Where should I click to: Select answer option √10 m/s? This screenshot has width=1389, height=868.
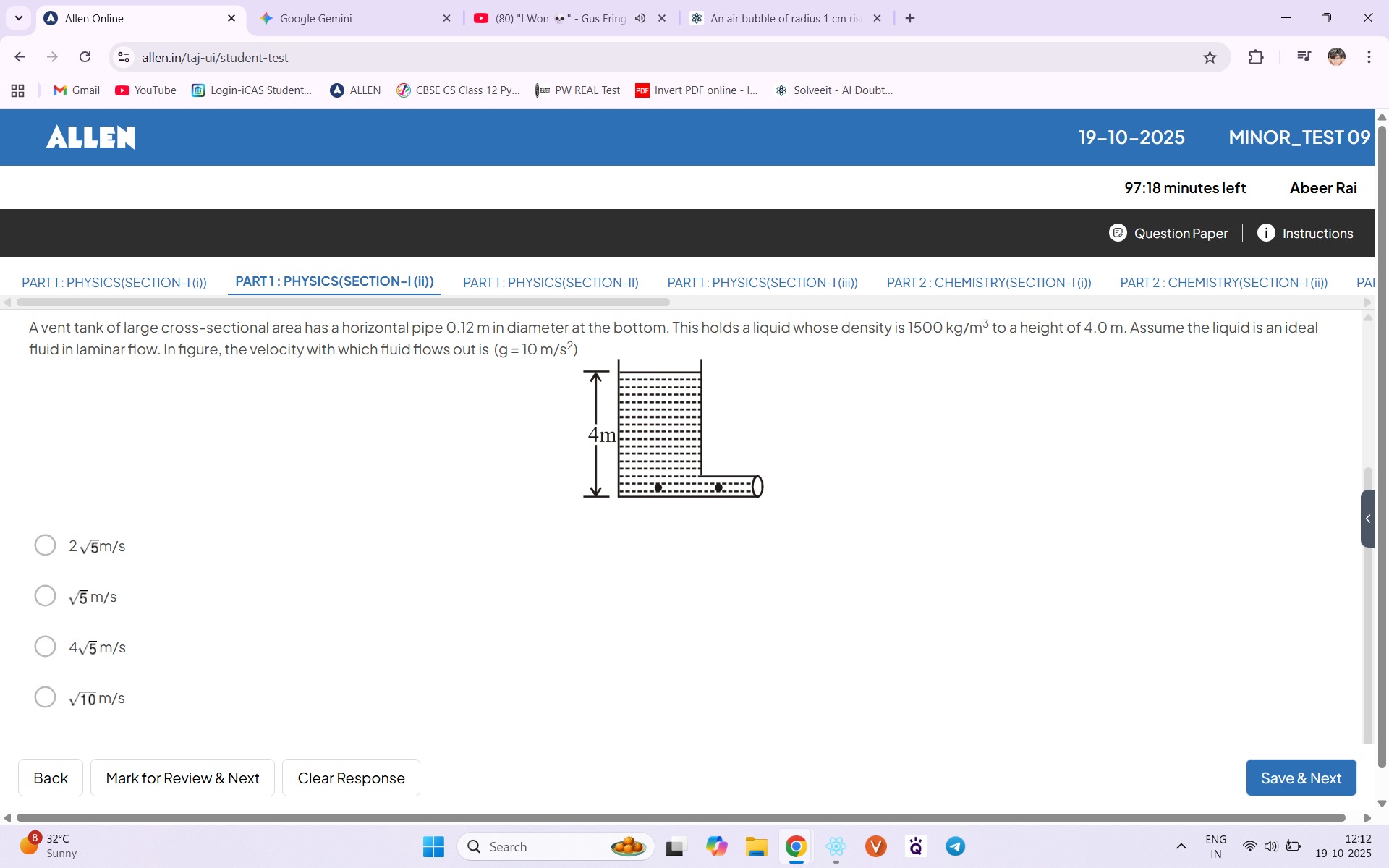click(x=45, y=697)
